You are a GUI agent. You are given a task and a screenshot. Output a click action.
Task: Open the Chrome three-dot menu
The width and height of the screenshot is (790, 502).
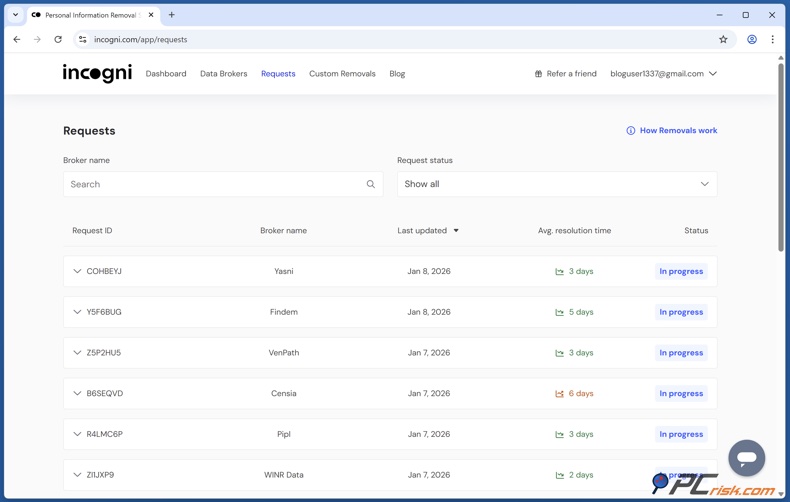[x=772, y=39]
